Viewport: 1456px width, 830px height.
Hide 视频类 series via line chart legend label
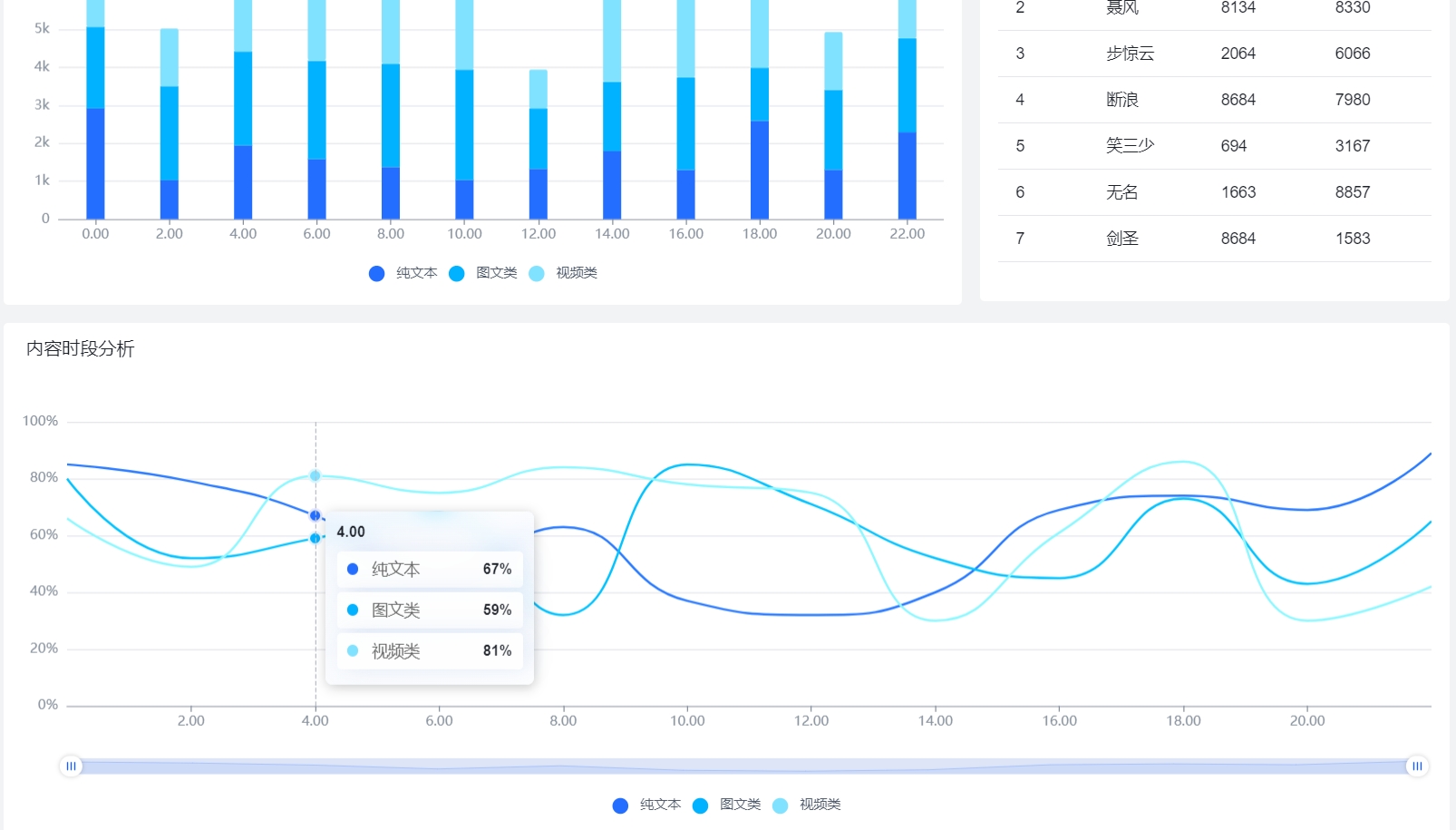click(x=820, y=805)
